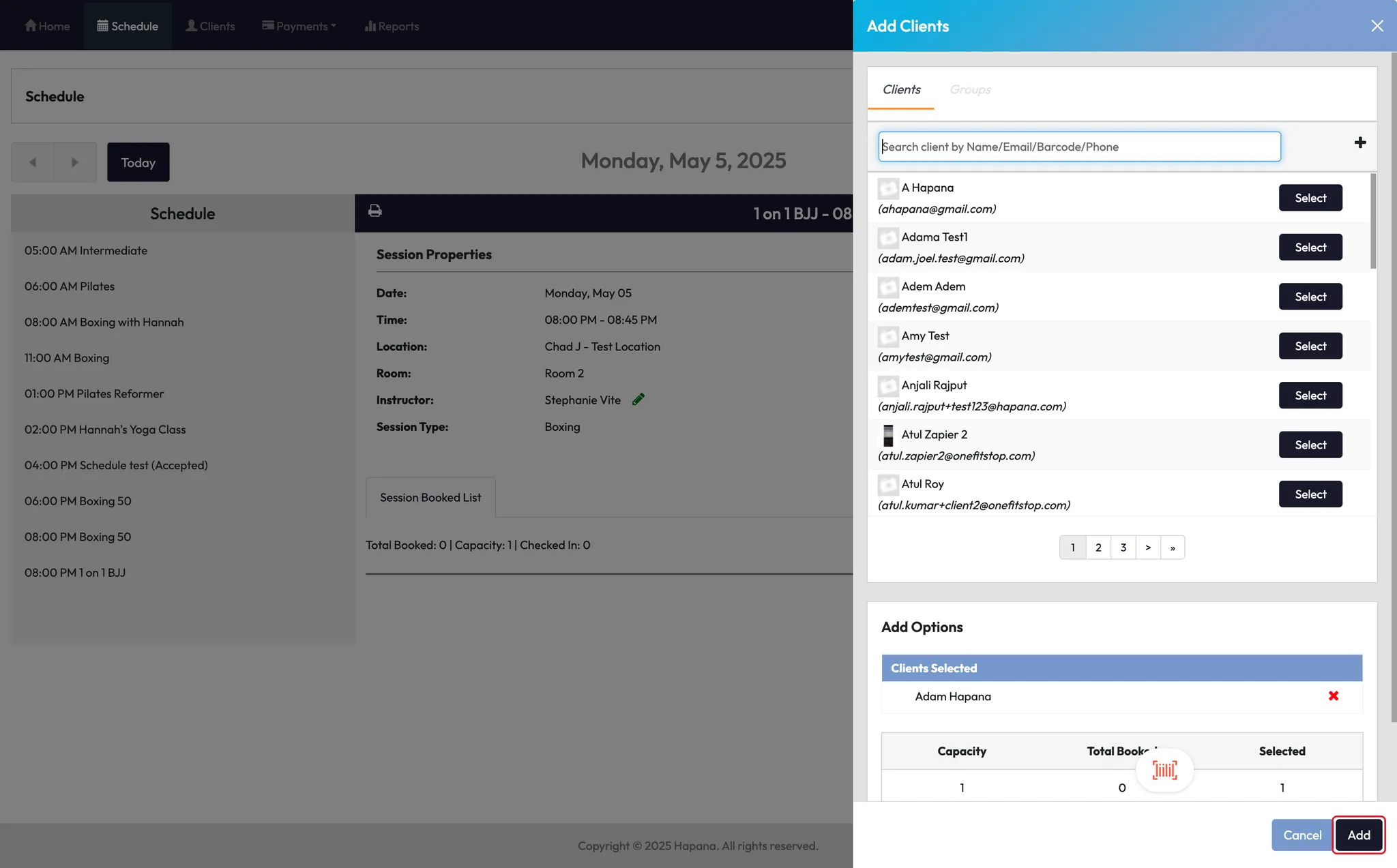Open the Payments dropdown menu
This screenshot has height=868, width=1397.
click(x=299, y=26)
